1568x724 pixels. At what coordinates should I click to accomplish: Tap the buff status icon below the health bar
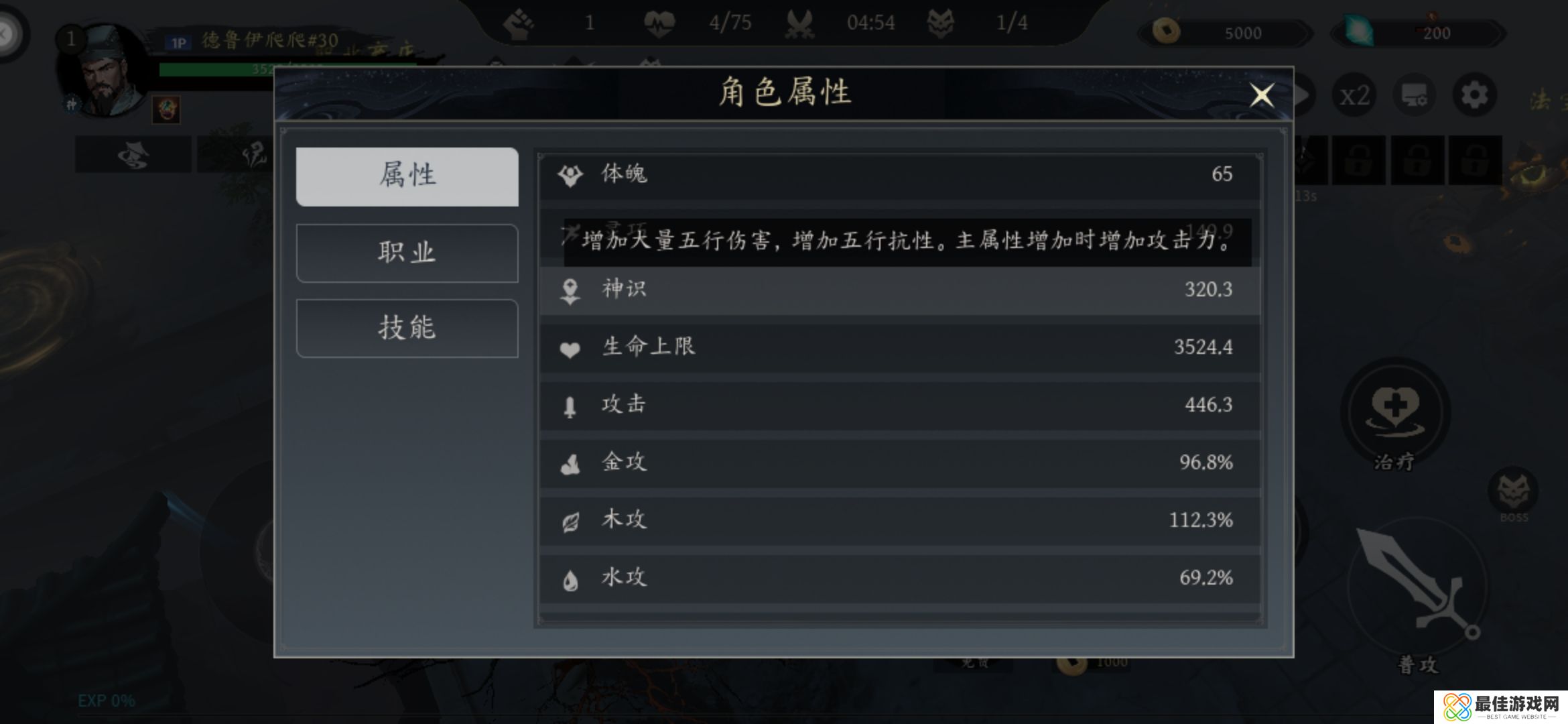click(166, 109)
